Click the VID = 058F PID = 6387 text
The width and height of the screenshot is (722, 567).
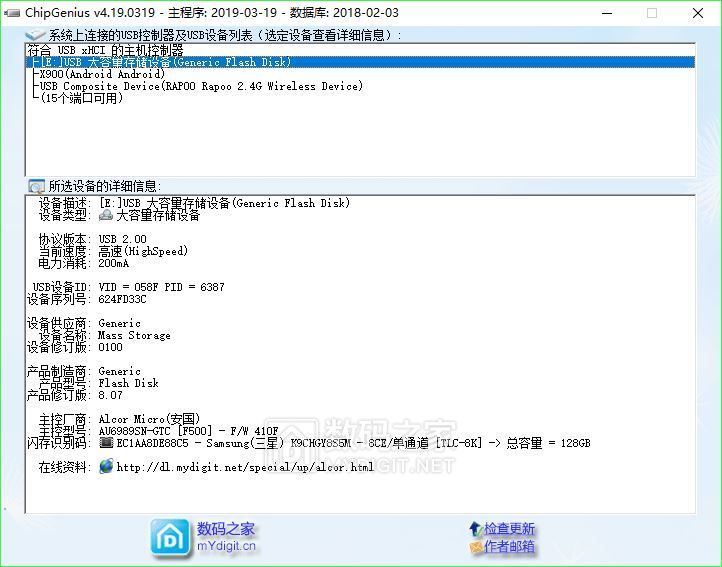coord(161,287)
